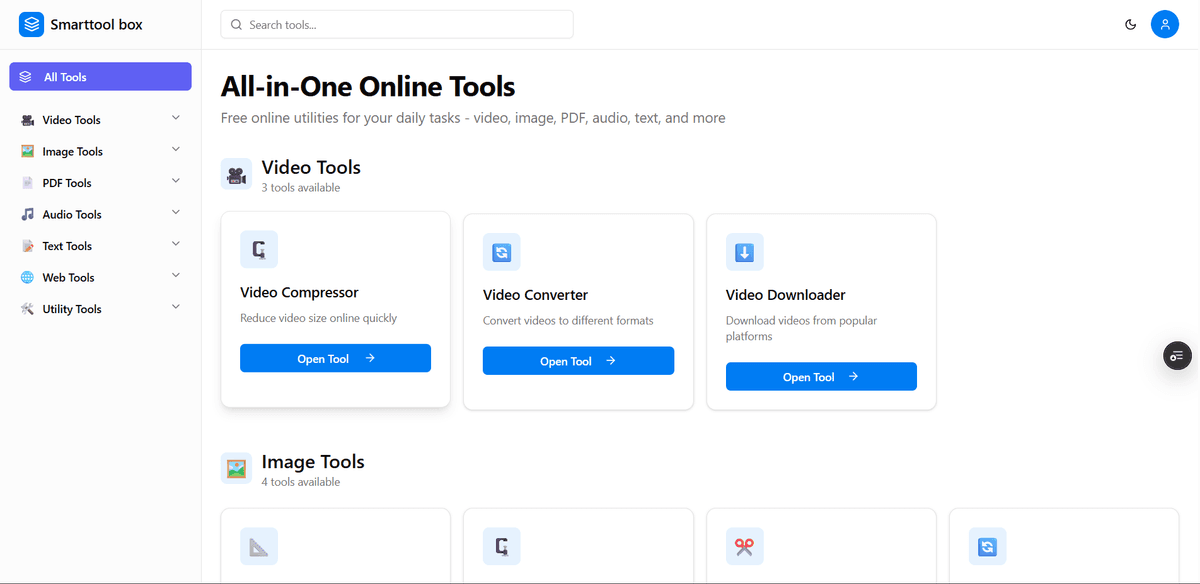The height and width of the screenshot is (584, 1200).
Task: Click the Video Converter sync icon
Action: (x=501, y=252)
